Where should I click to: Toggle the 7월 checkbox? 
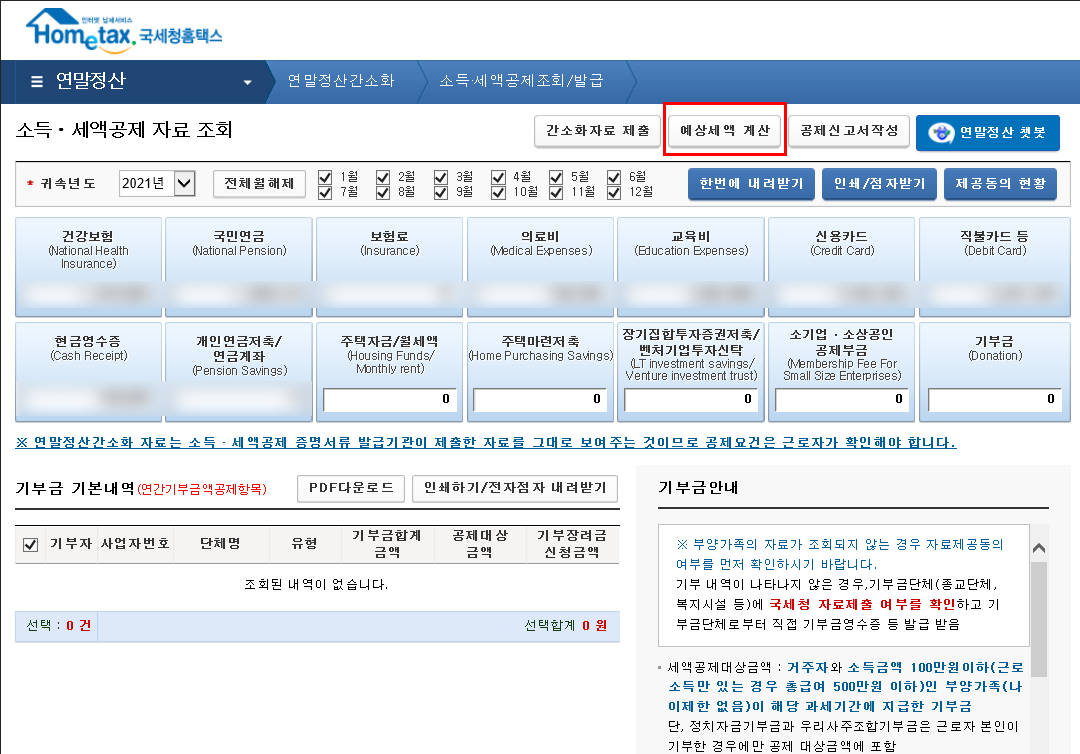[x=325, y=192]
